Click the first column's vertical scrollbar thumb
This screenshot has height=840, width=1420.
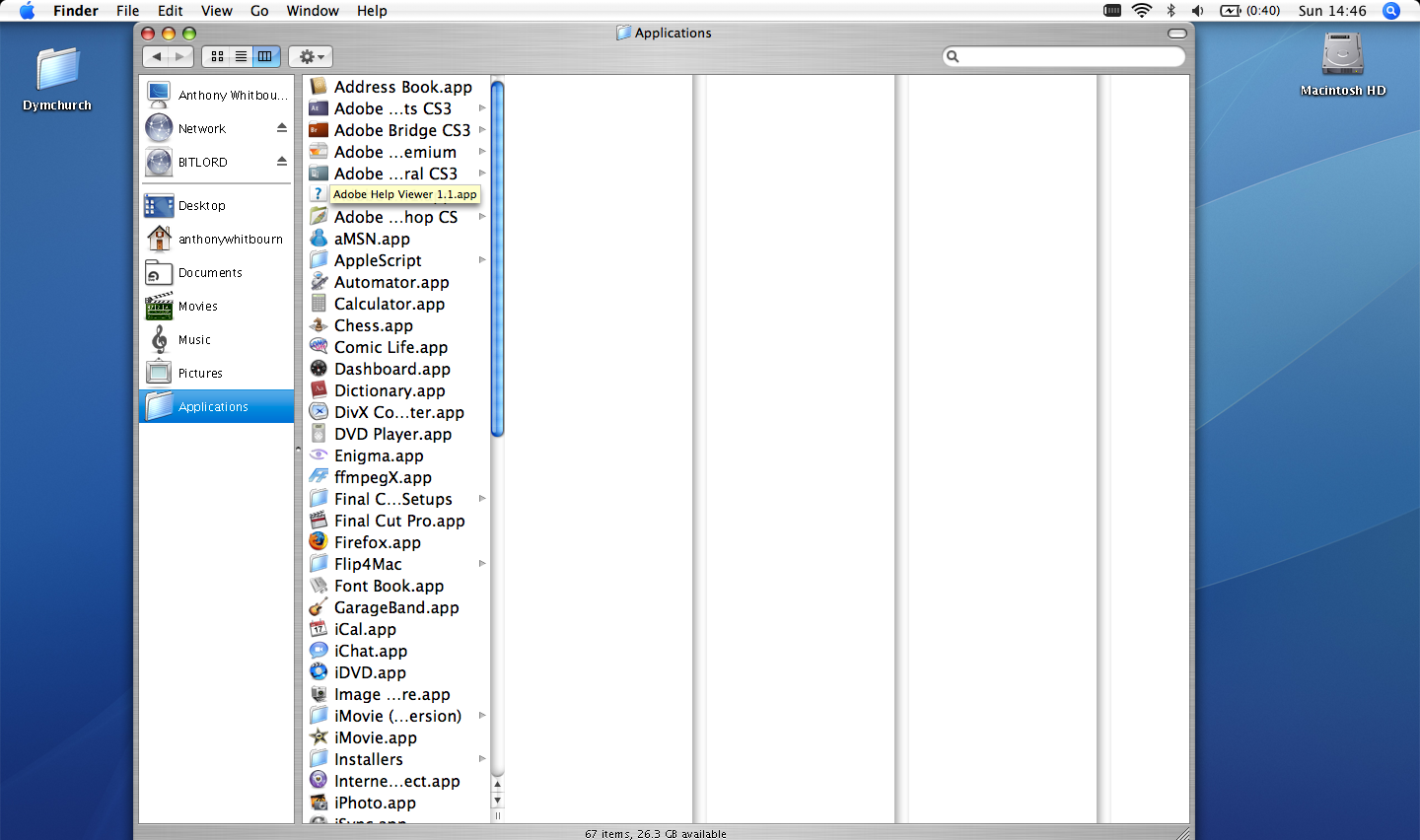497,258
